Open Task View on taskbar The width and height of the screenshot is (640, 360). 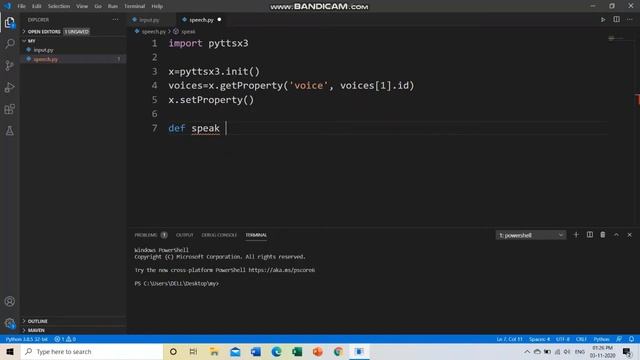(x=193, y=351)
